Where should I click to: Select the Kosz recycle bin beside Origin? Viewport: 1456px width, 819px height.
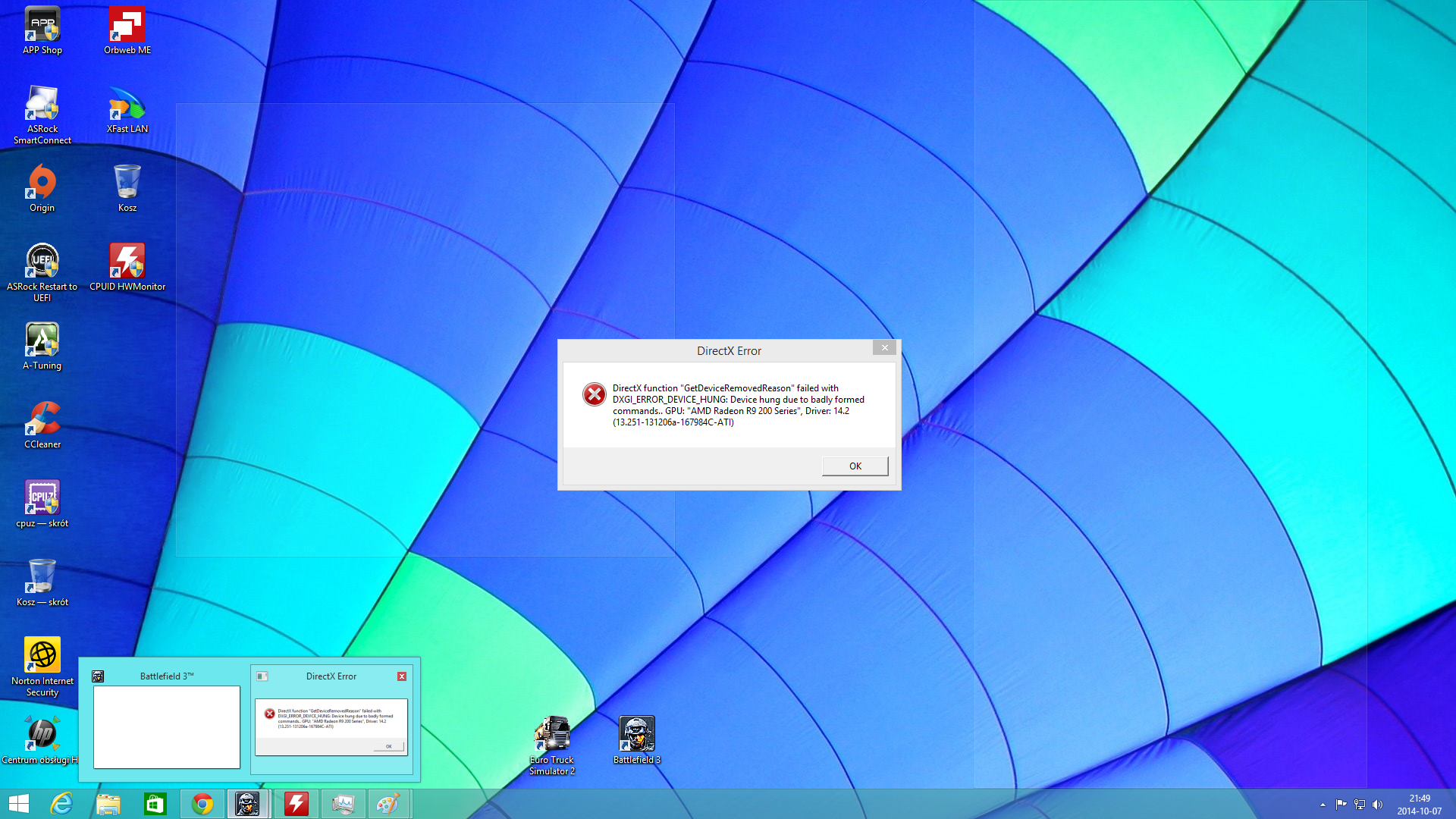tap(127, 189)
